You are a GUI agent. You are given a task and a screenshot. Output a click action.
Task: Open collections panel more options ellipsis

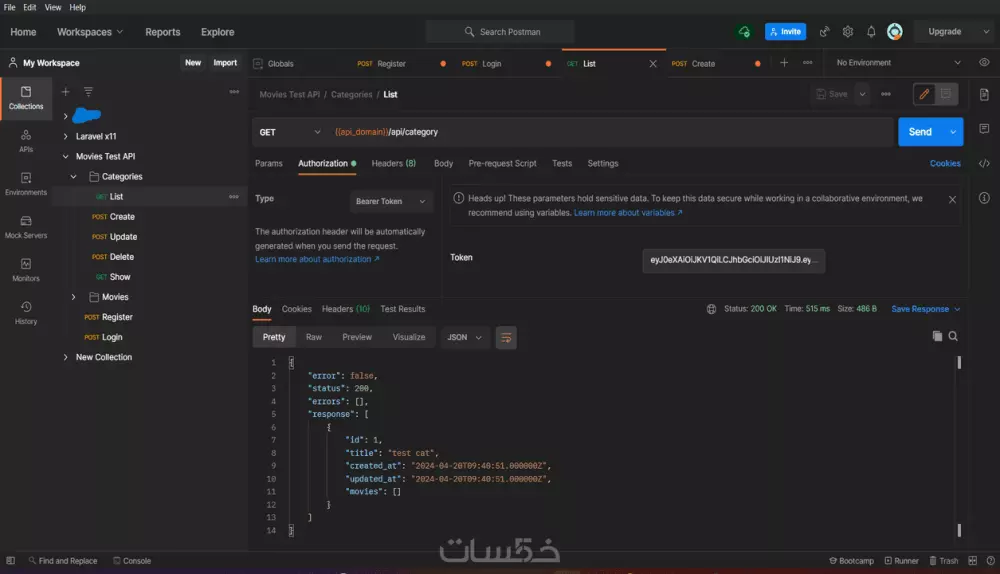click(x=234, y=92)
